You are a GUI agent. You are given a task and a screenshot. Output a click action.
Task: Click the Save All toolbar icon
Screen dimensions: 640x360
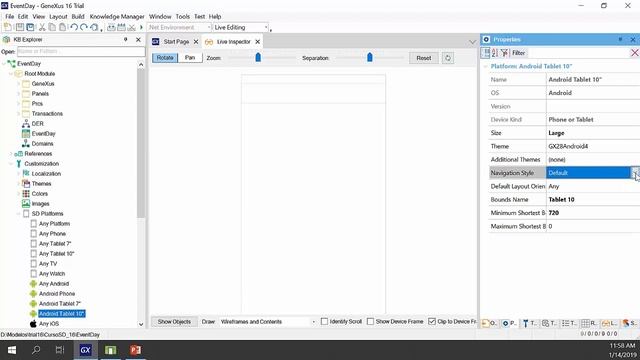pyautogui.click(x=30, y=27)
